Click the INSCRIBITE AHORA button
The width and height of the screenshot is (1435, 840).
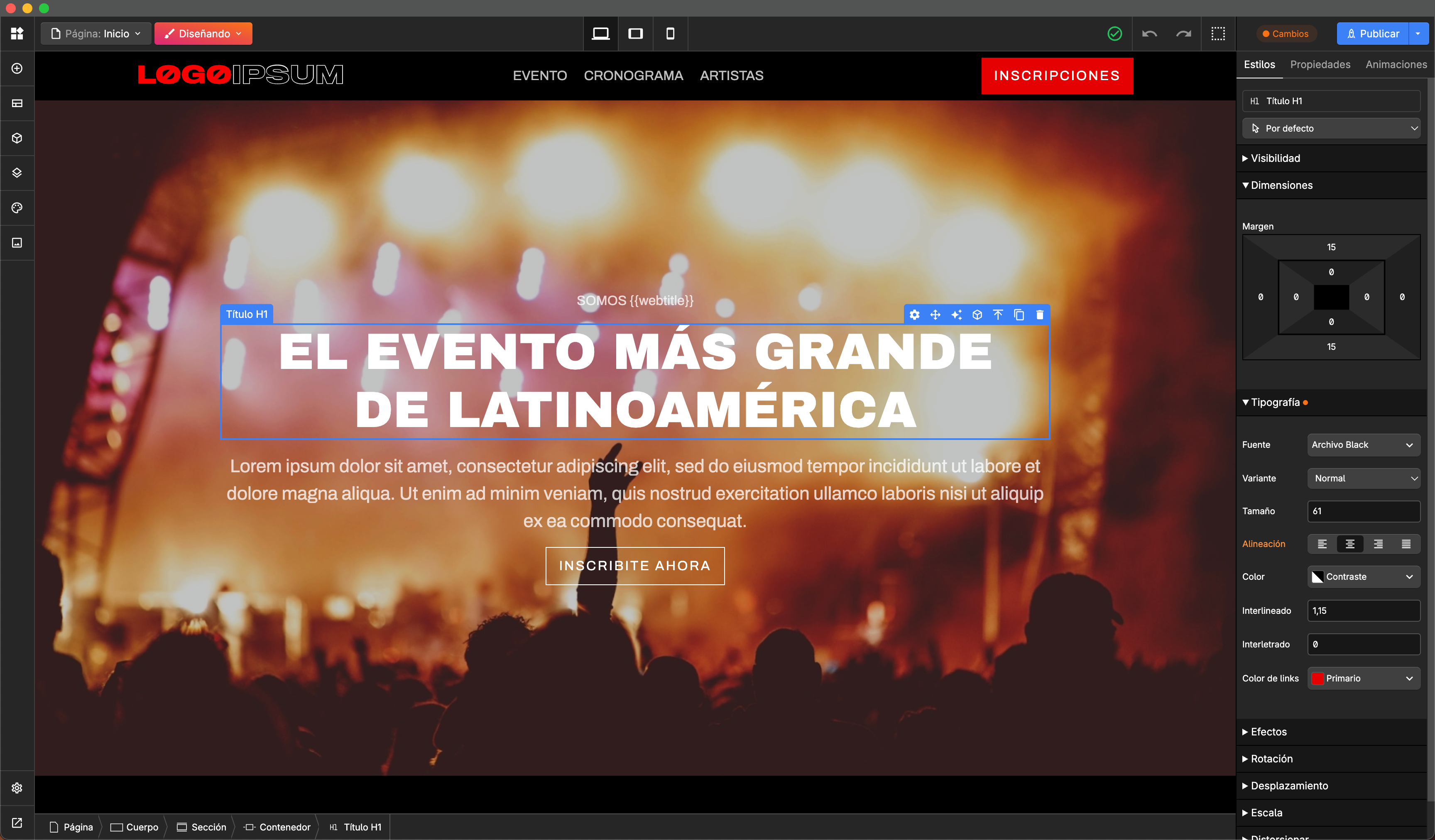(x=635, y=566)
